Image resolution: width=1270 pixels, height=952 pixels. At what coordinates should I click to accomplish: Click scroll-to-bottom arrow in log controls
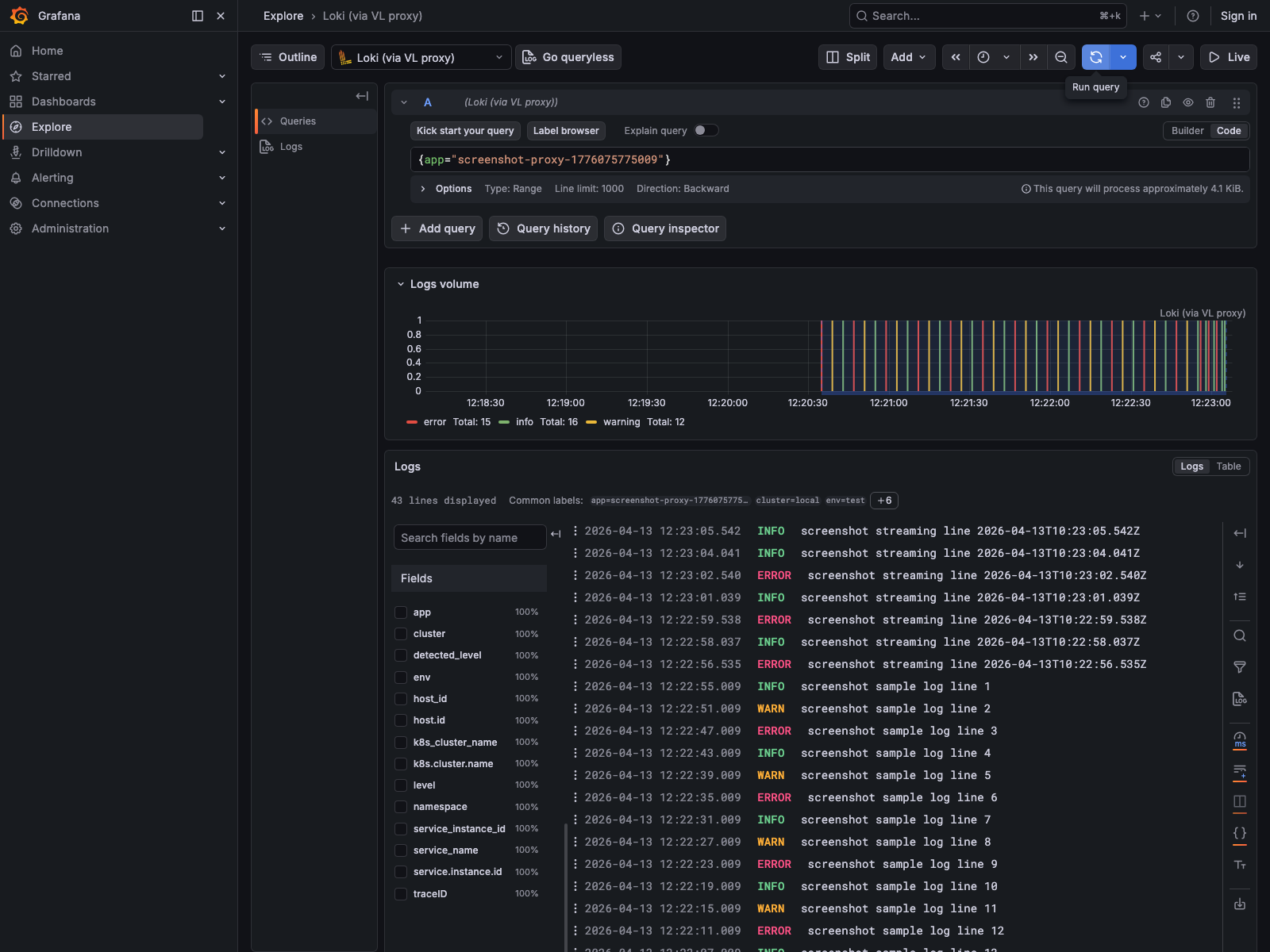pyautogui.click(x=1240, y=565)
